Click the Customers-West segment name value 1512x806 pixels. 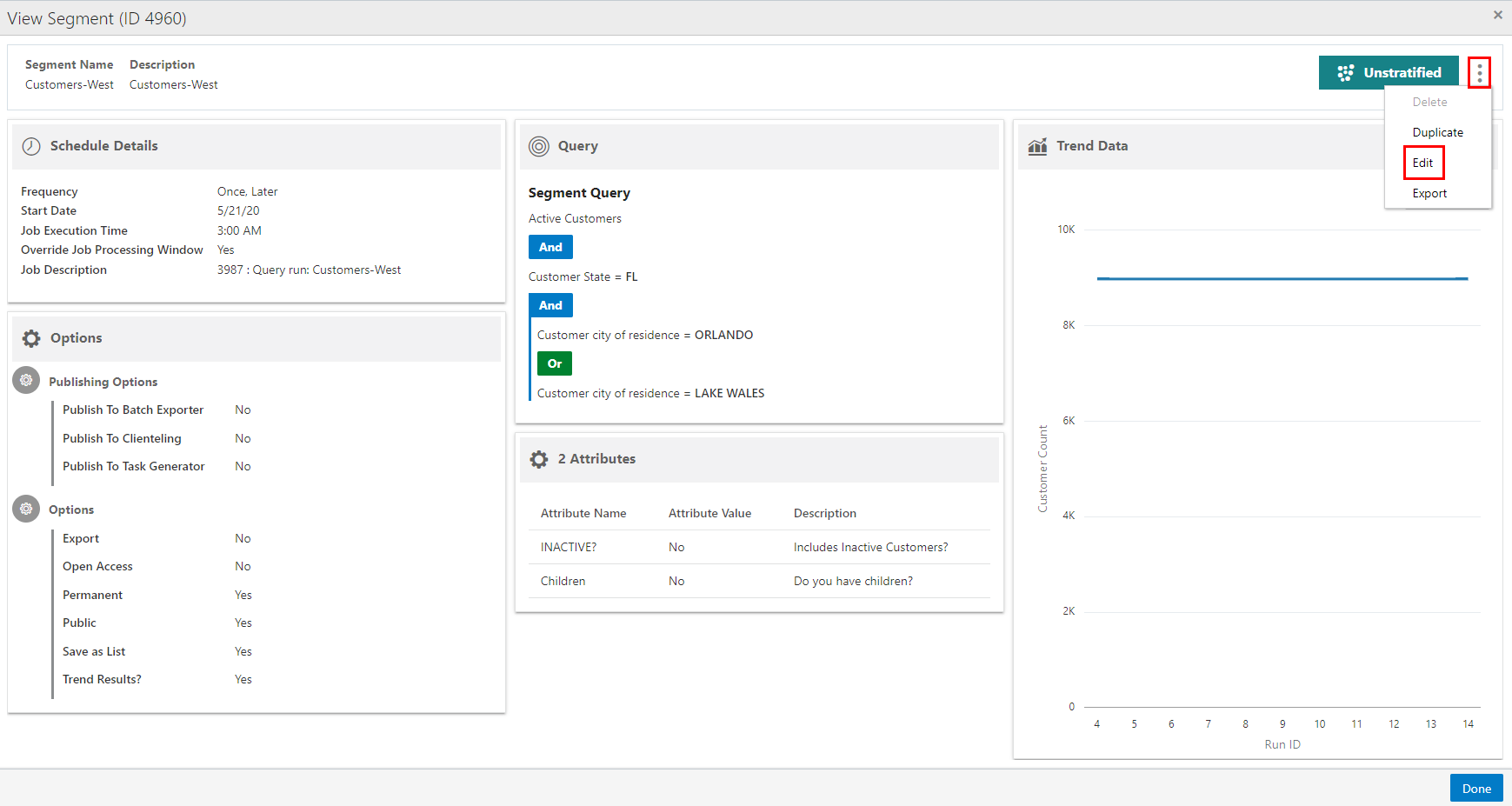point(70,84)
